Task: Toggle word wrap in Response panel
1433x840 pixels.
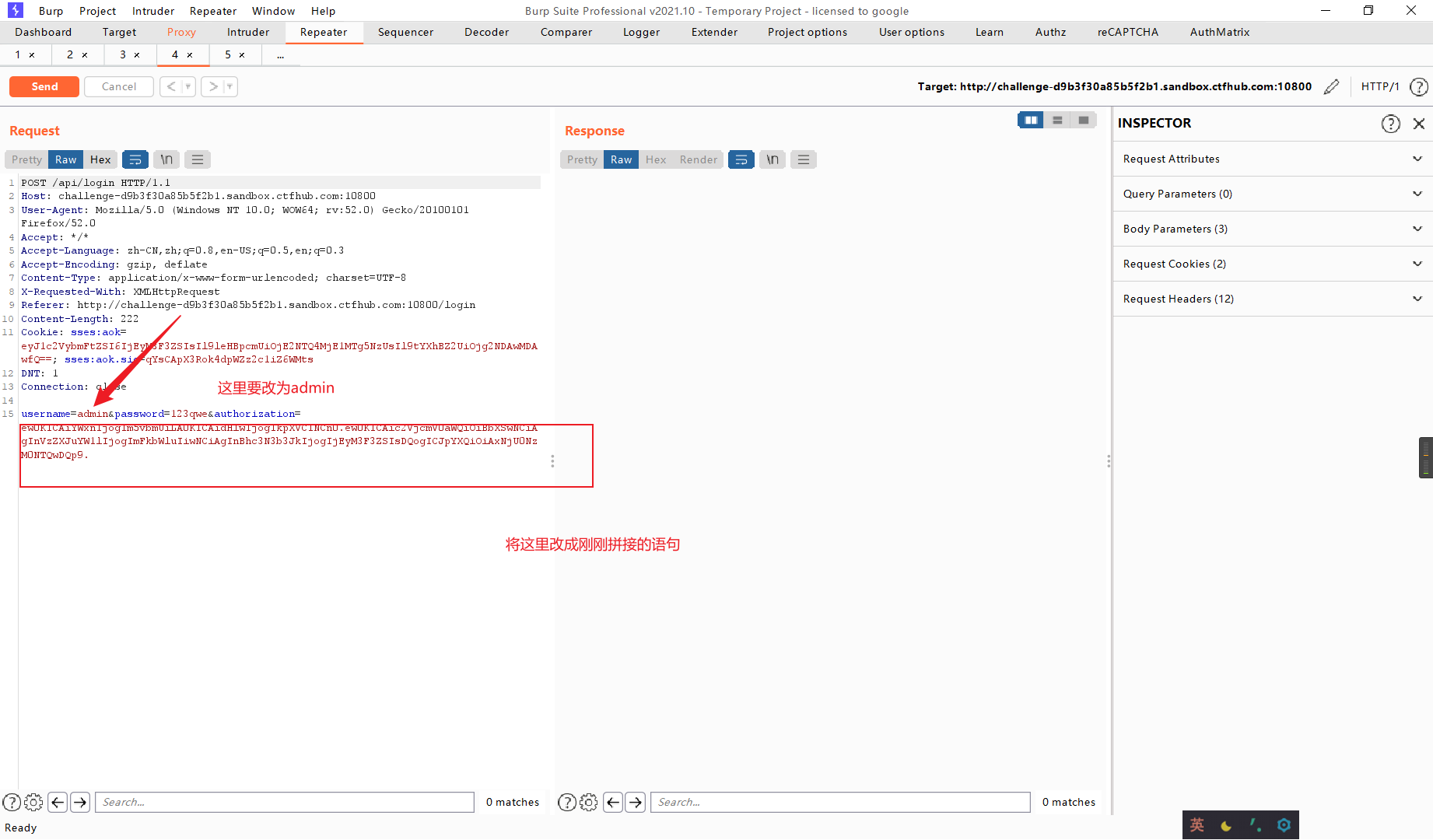Action: pos(741,159)
